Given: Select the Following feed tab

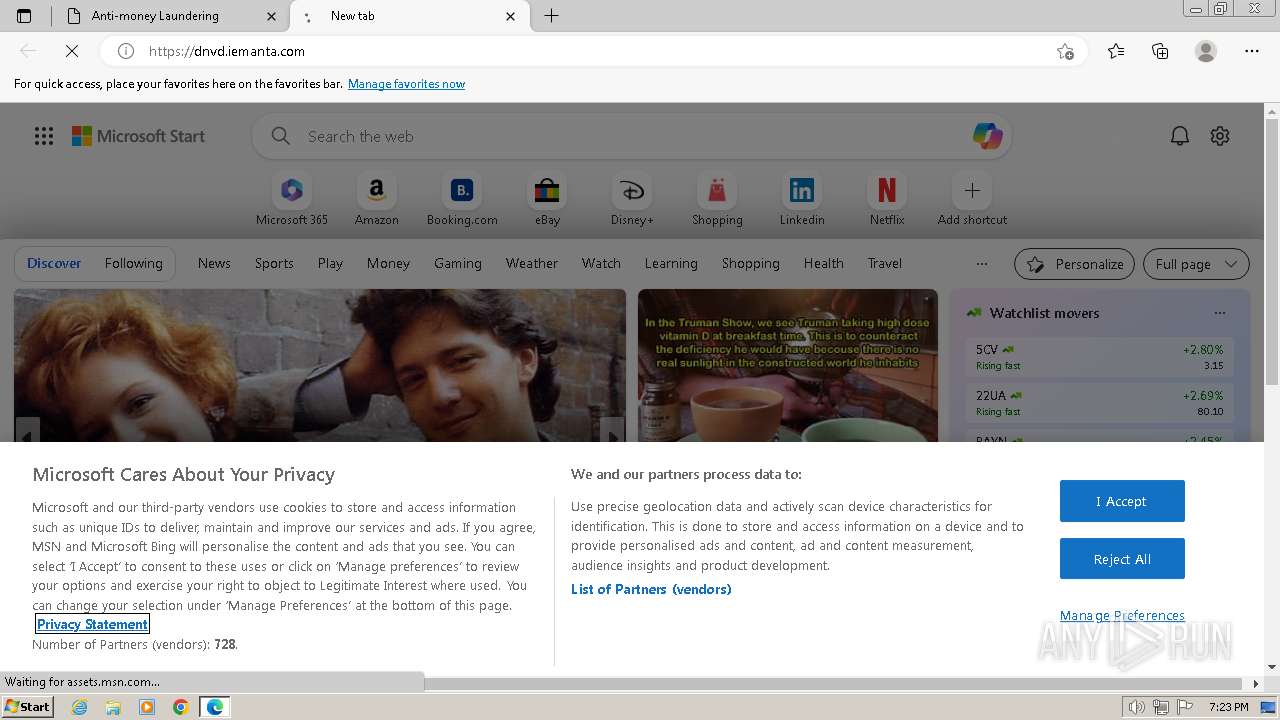Looking at the screenshot, I should 133,263.
